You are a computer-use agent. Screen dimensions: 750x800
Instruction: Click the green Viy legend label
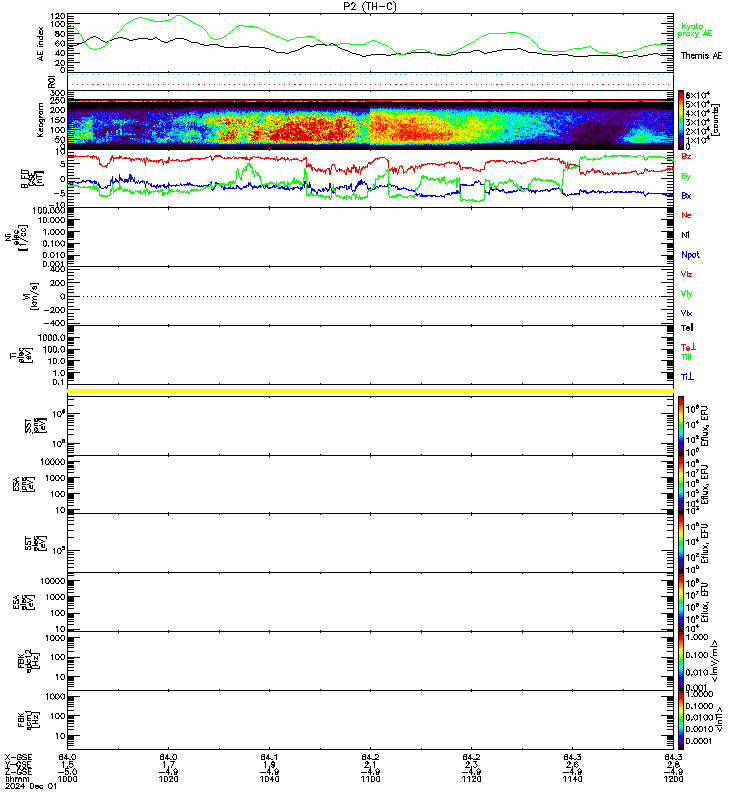point(686,294)
